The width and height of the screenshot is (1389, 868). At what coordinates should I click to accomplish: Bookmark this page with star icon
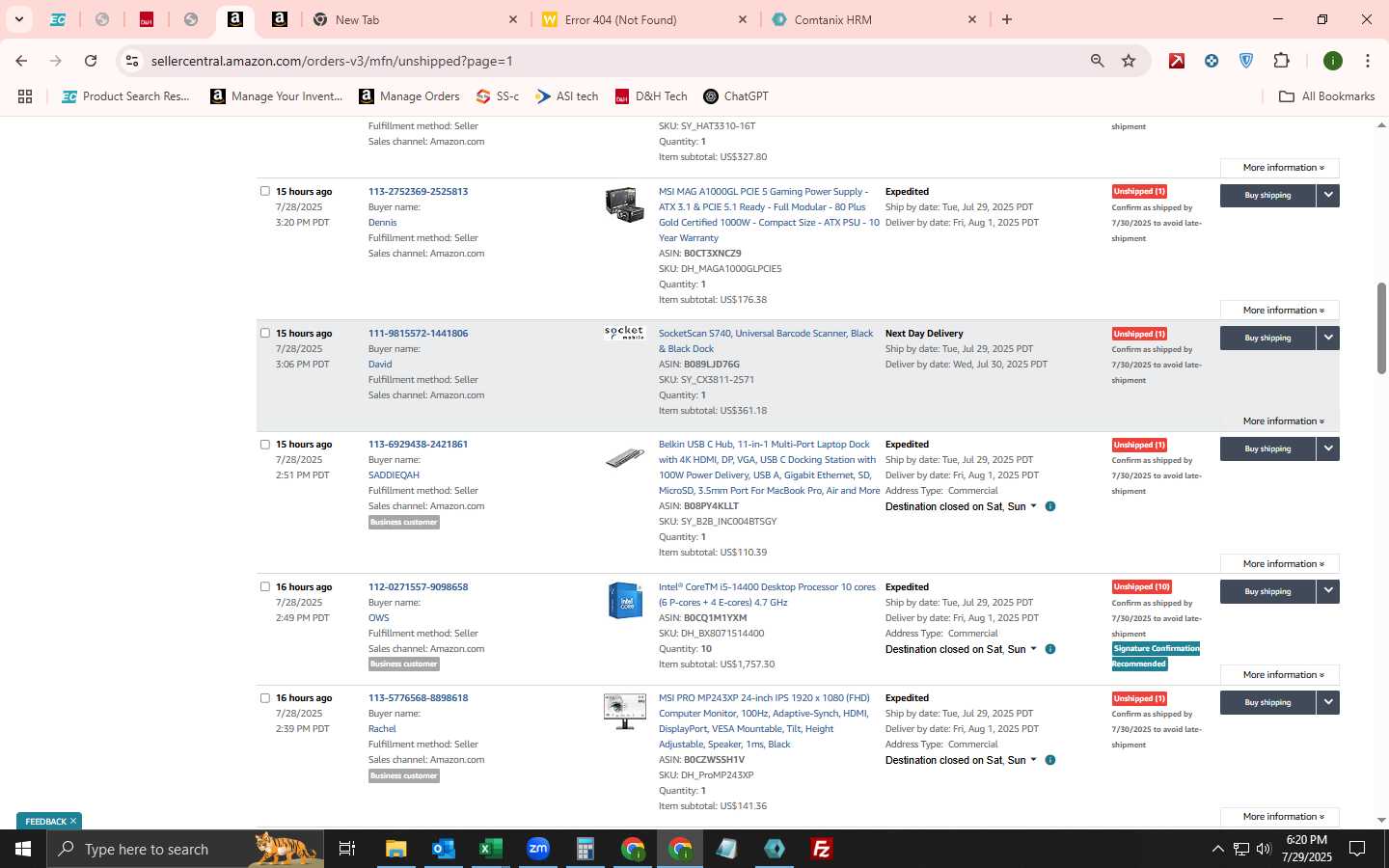pos(1129,61)
